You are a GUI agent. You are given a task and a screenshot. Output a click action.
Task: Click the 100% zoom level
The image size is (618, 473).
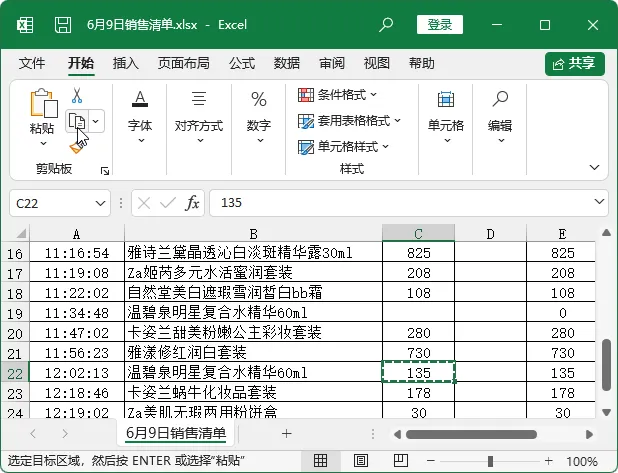[x=582, y=461]
